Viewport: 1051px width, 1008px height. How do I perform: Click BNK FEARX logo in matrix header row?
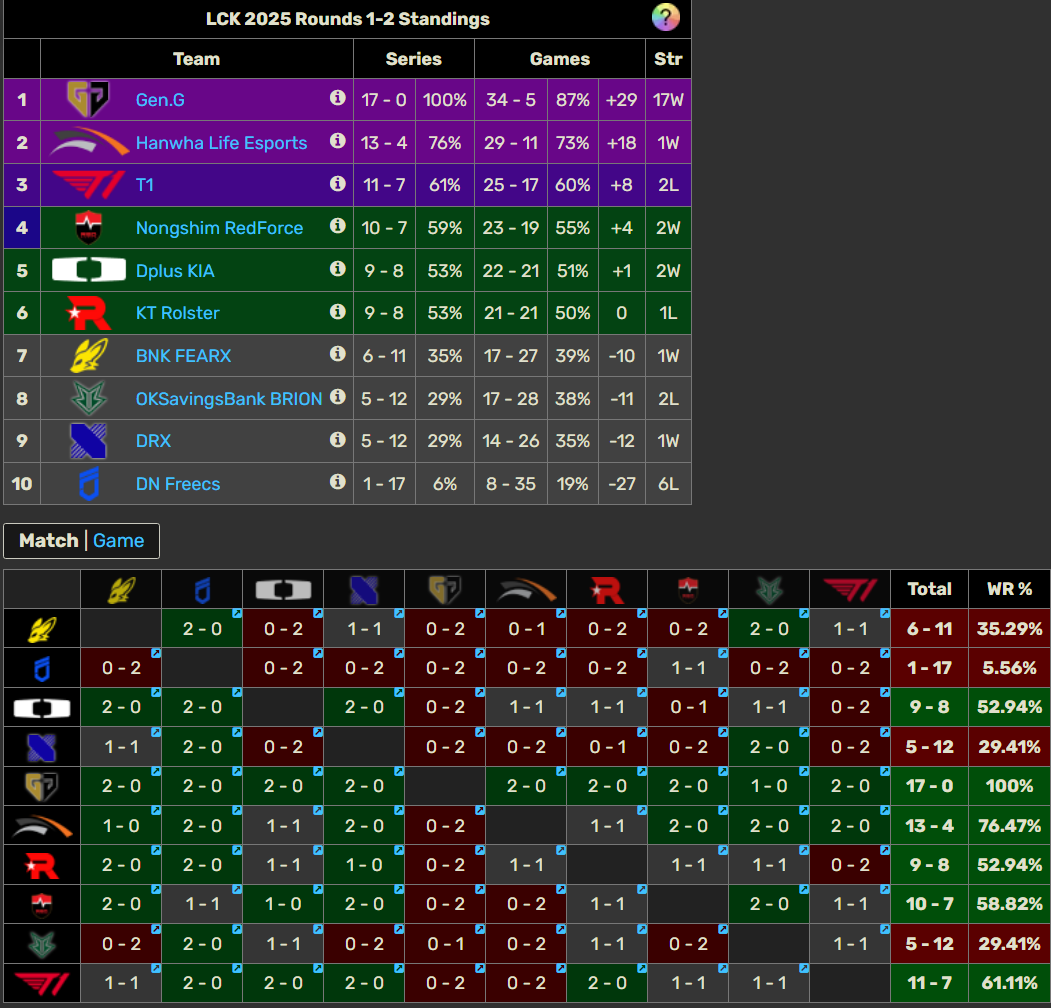pyautogui.click(x=121, y=590)
